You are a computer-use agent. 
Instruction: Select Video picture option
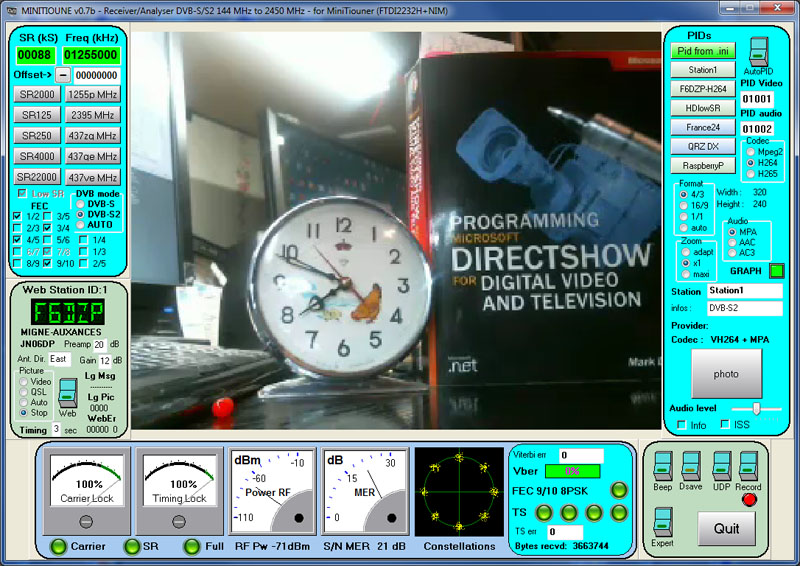[23, 381]
